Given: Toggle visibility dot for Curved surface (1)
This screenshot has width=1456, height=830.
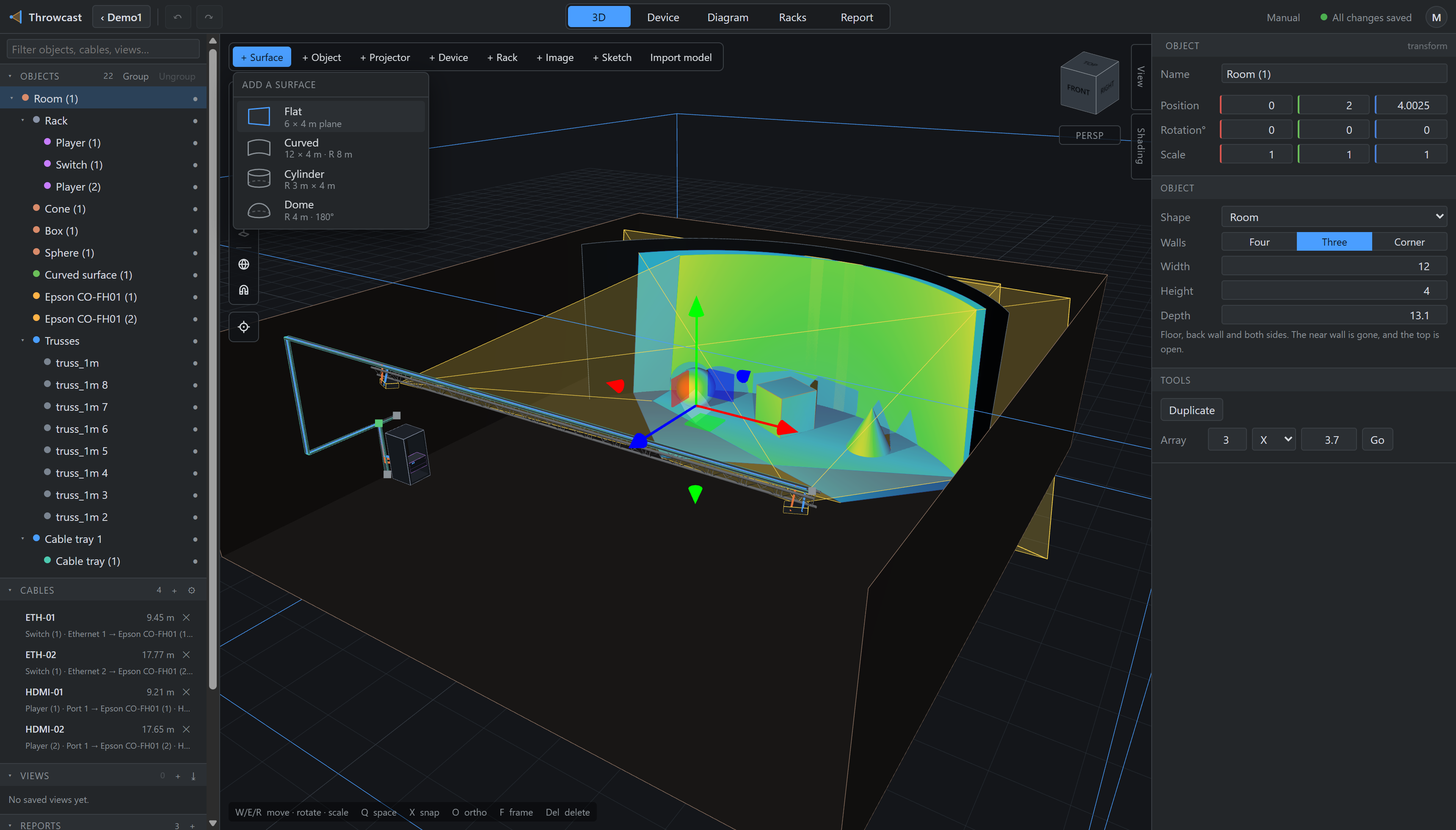Looking at the screenshot, I should [x=196, y=275].
